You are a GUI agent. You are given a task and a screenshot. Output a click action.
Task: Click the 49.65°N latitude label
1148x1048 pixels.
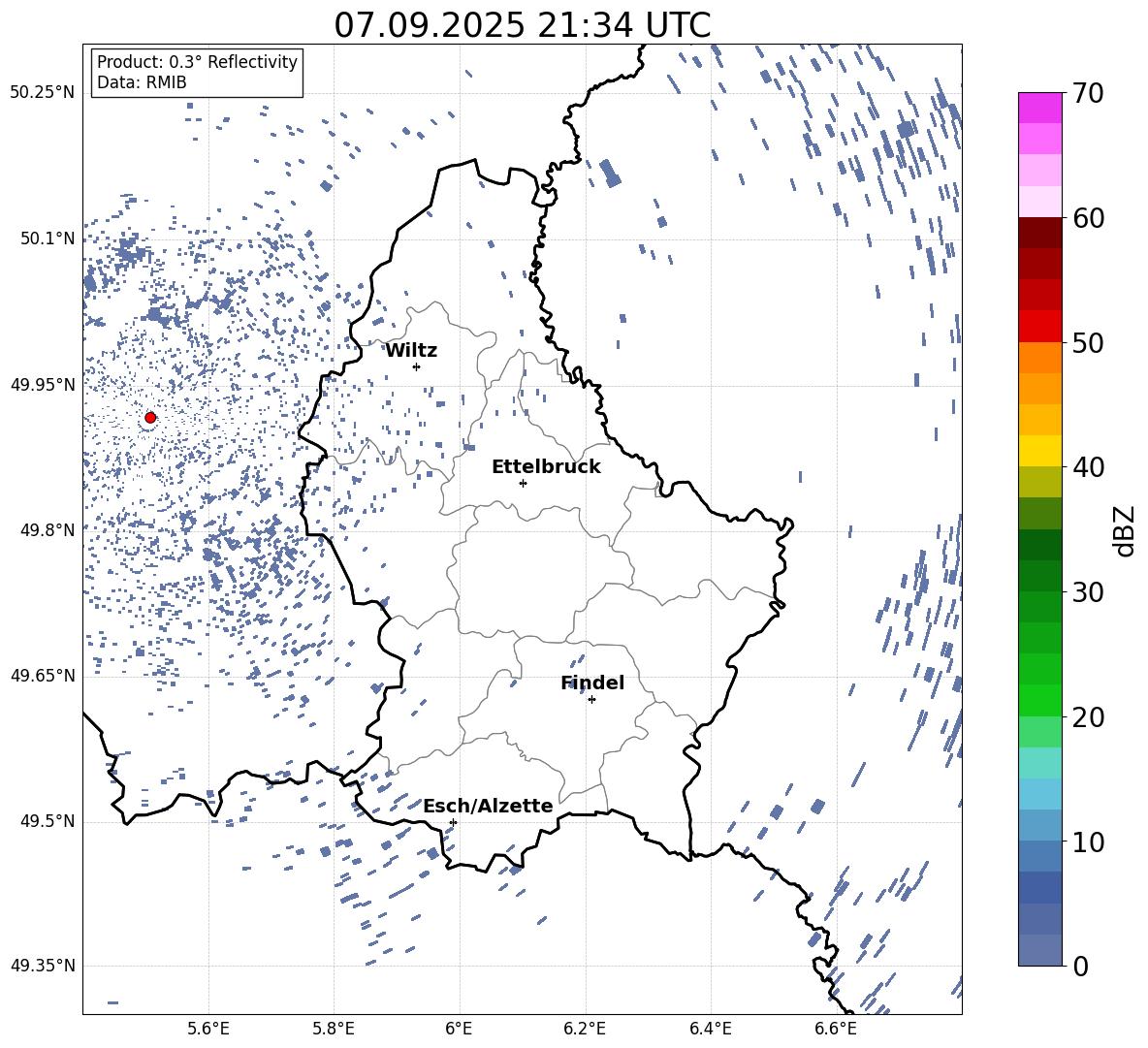click(x=43, y=675)
